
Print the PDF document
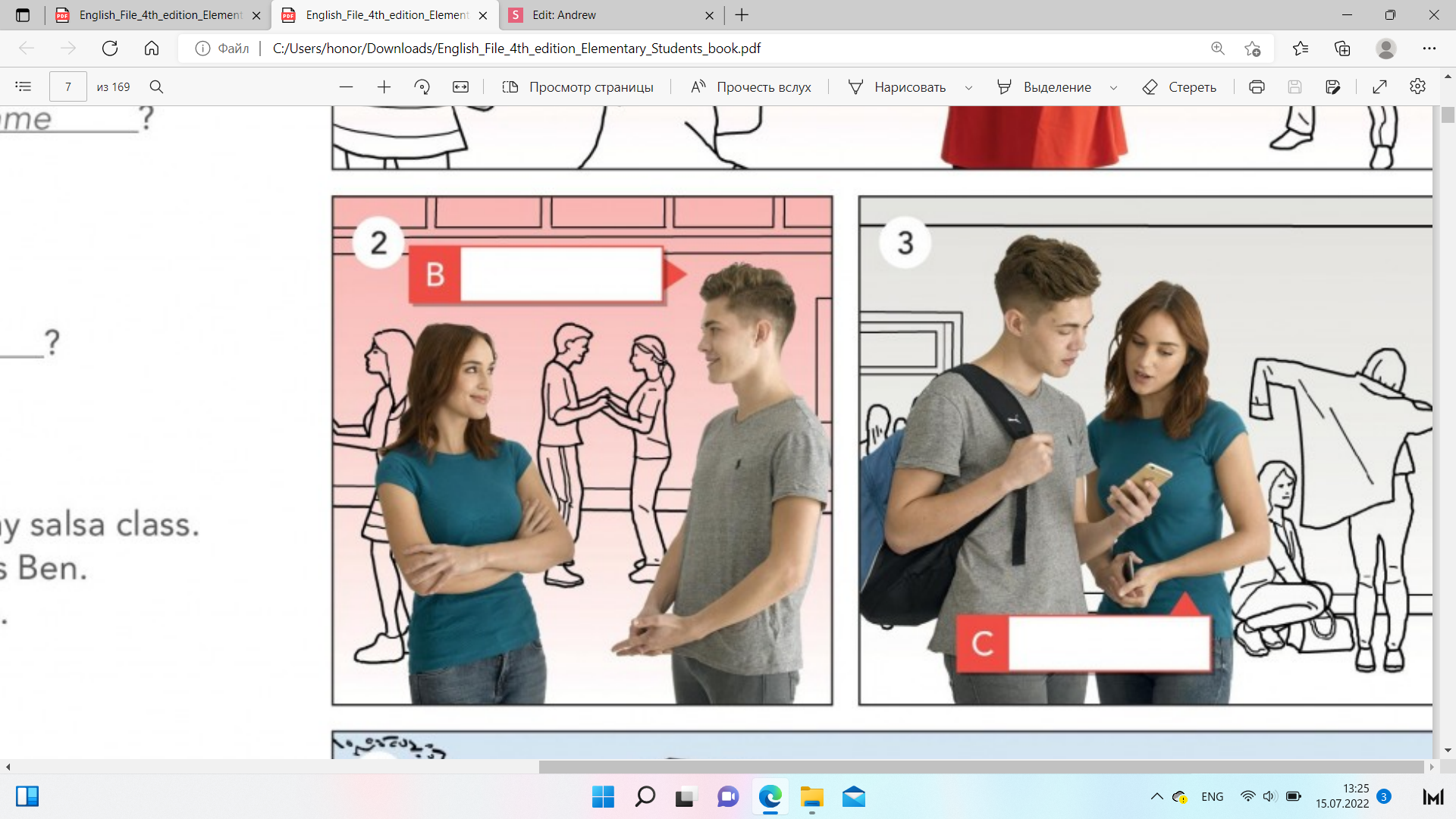[1257, 87]
